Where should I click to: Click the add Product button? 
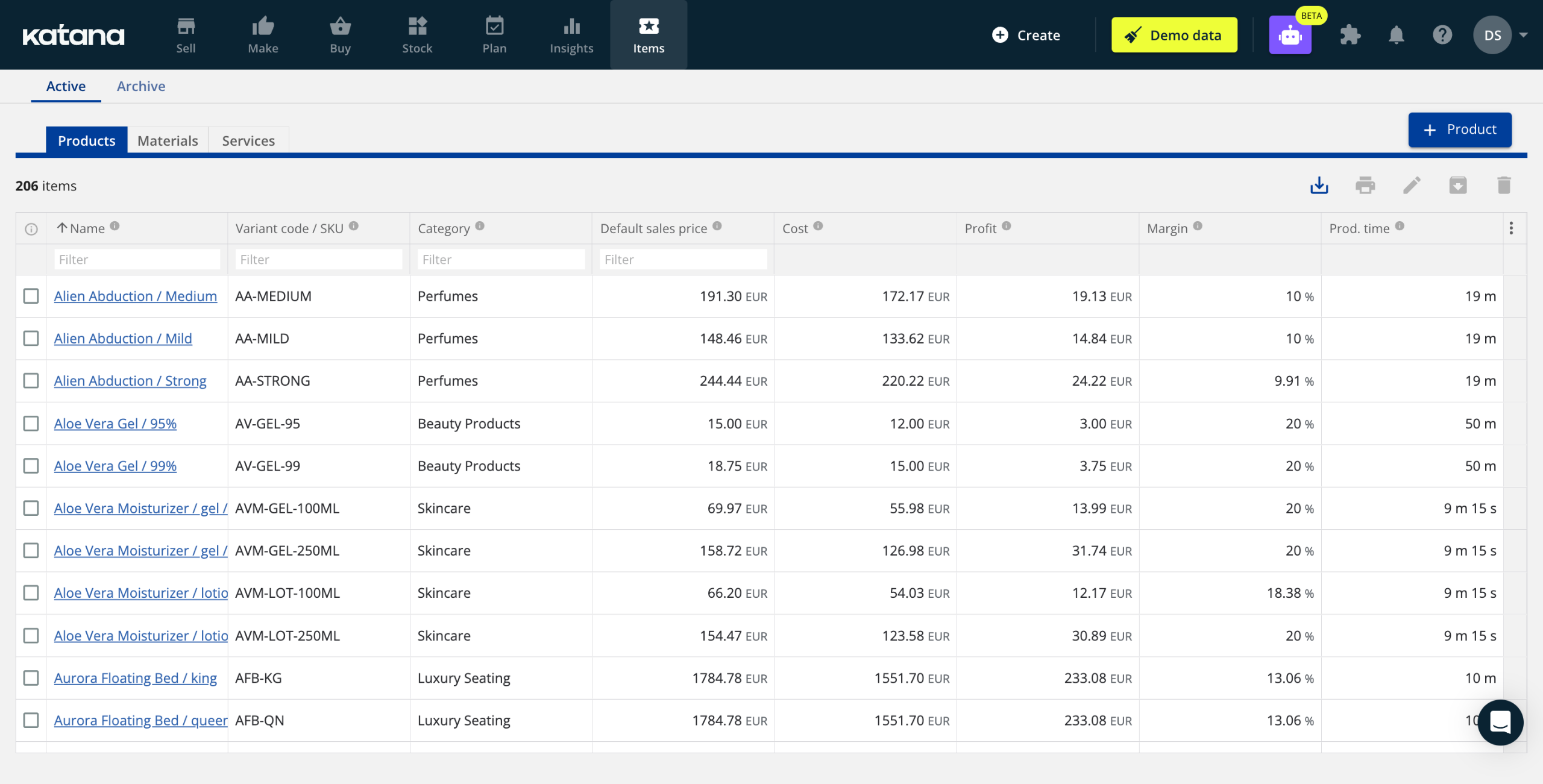point(1459,130)
